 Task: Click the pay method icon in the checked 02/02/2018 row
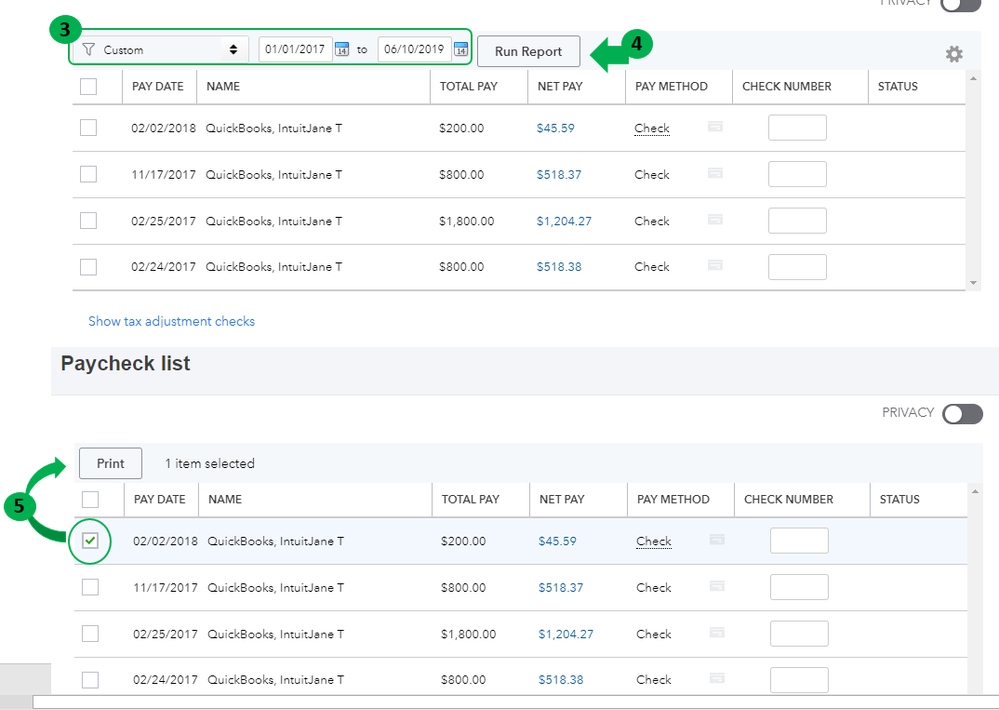click(x=717, y=540)
